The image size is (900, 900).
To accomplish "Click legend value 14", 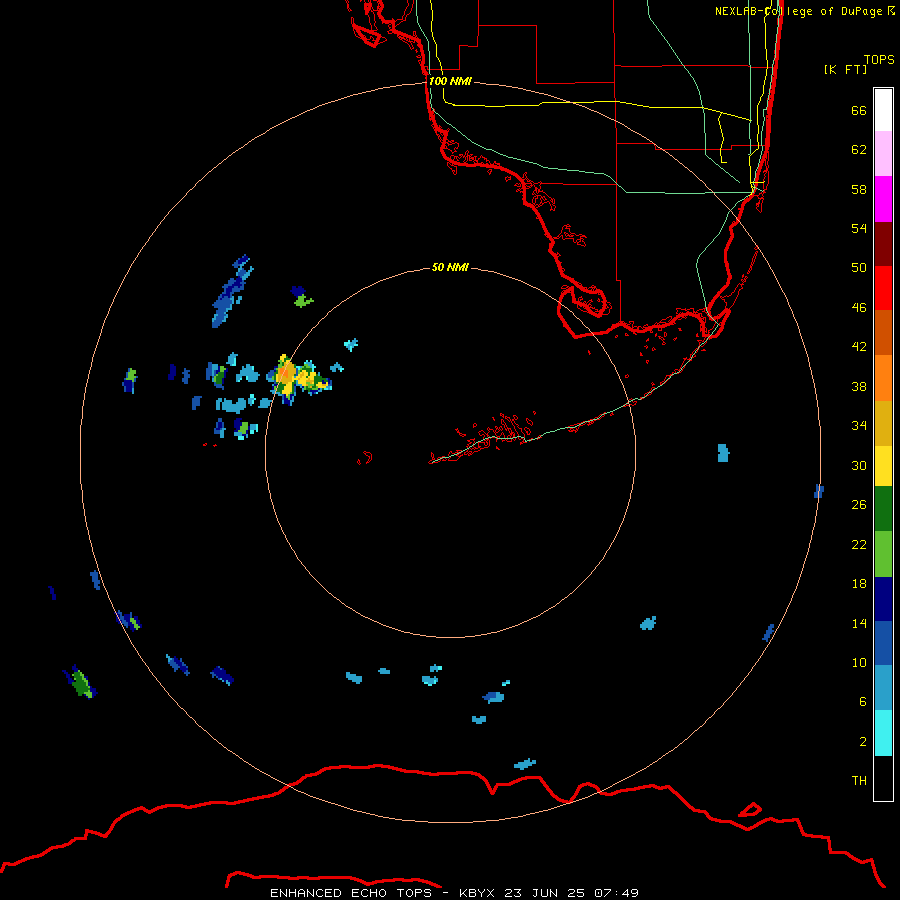I will [x=859, y=623].
